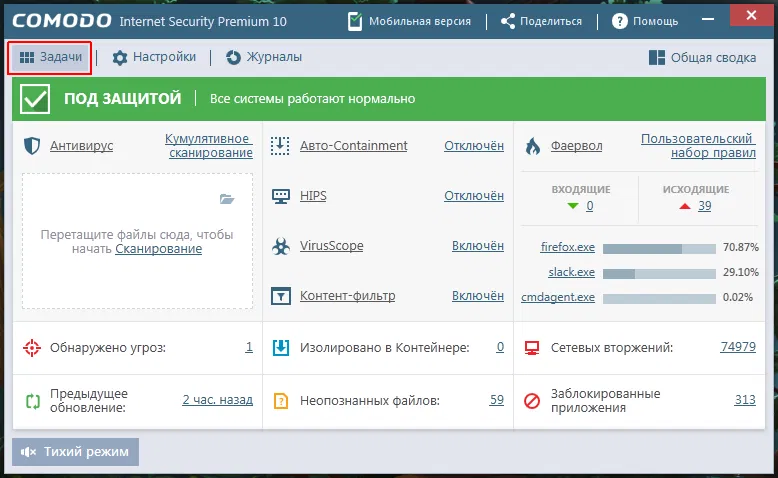Screen dimensions: 778x478
Task: Open the 'Задачи' tab
Action: pyautogui.click(x=50, y=58)
